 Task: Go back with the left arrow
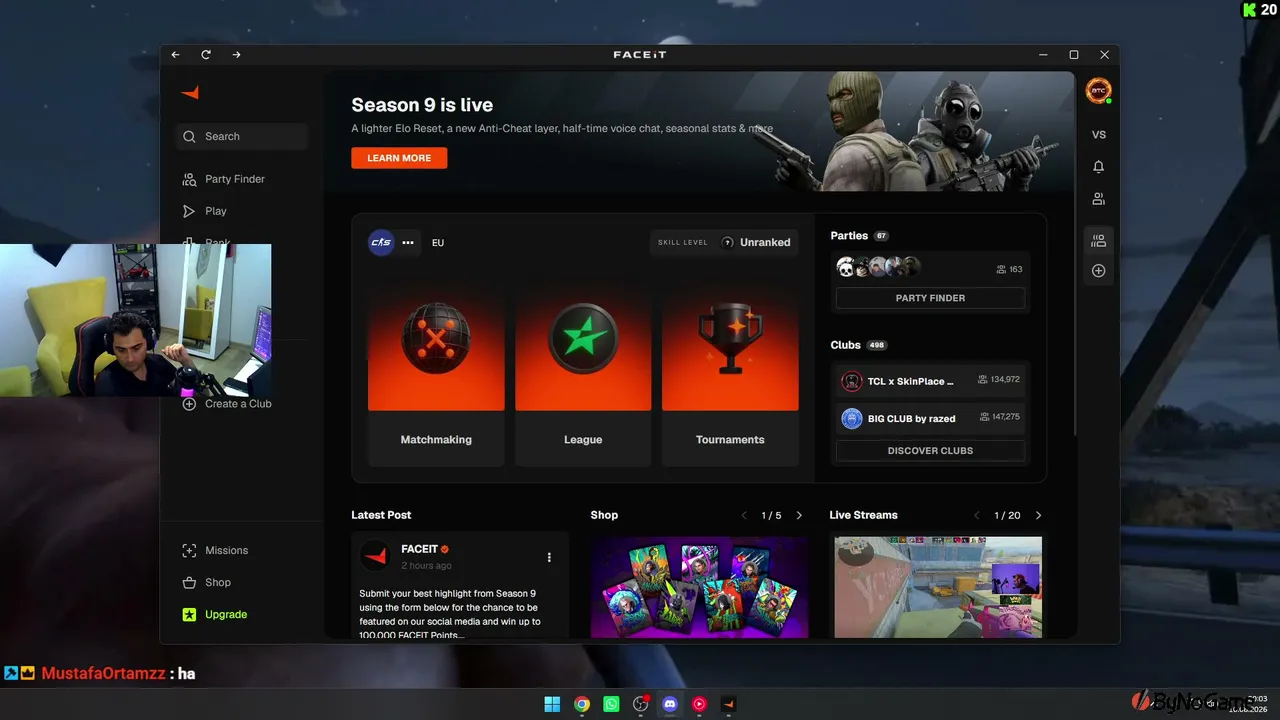(x=176, y=55)
